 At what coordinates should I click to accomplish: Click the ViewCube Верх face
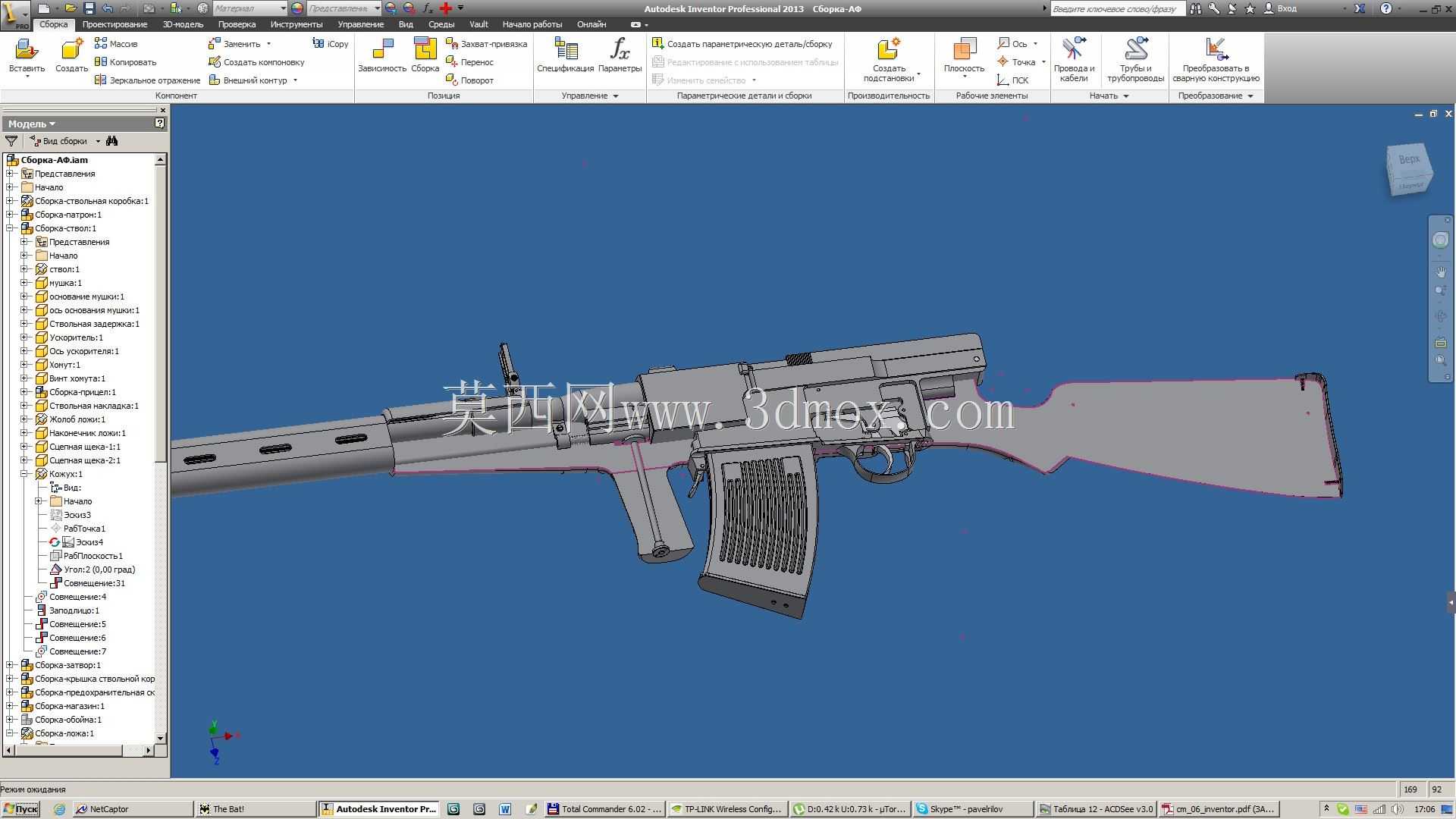1409,159
